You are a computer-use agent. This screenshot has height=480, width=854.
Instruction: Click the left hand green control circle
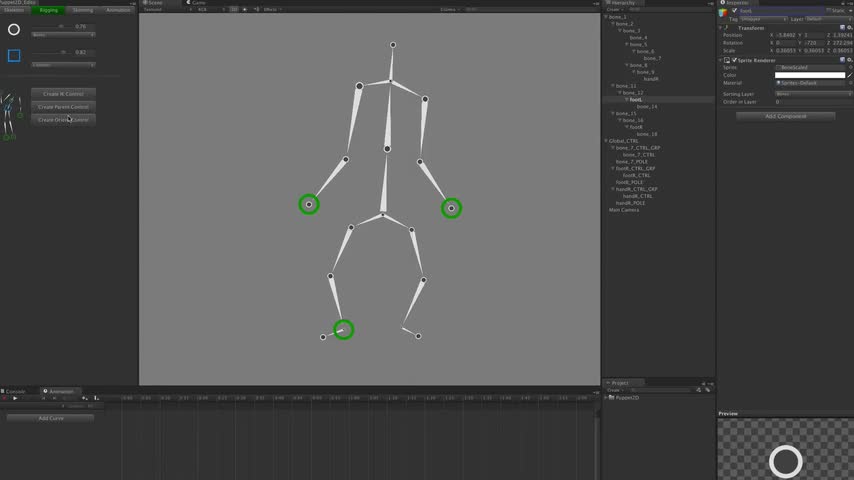coord(309,204)
